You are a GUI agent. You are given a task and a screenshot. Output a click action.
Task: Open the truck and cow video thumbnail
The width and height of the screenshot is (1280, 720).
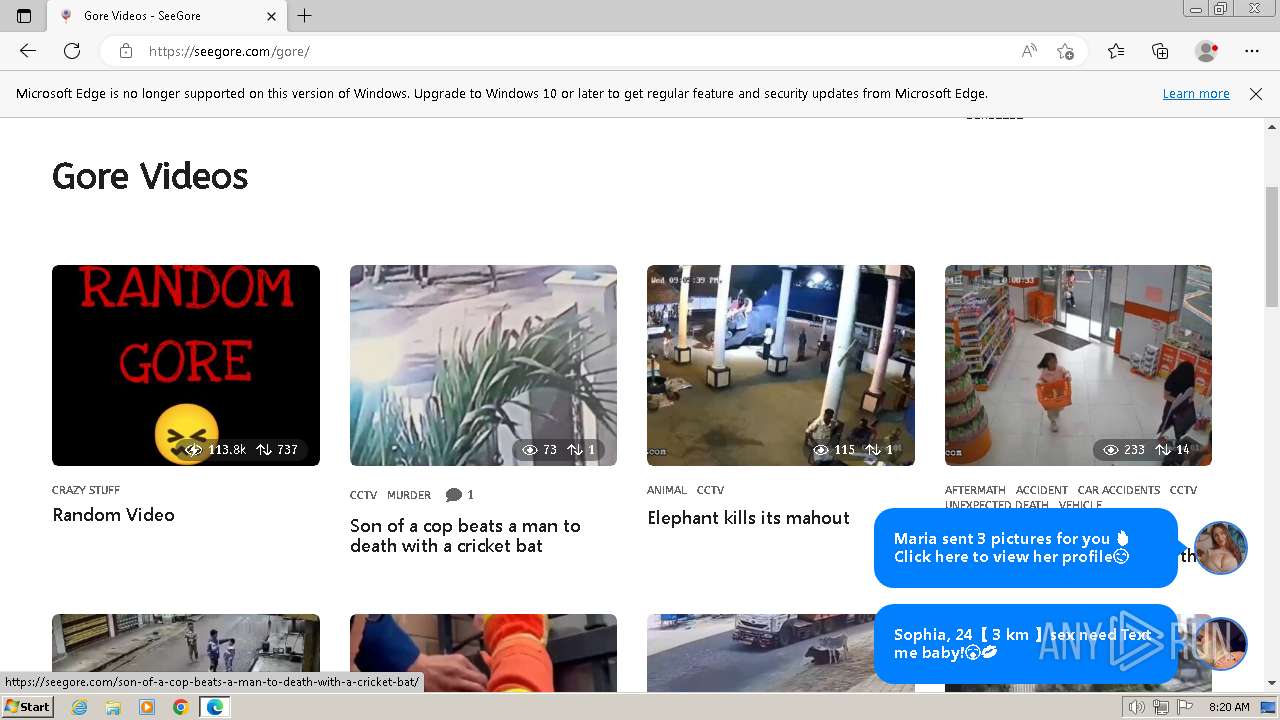pyautogui.click(x=781, y=653)
